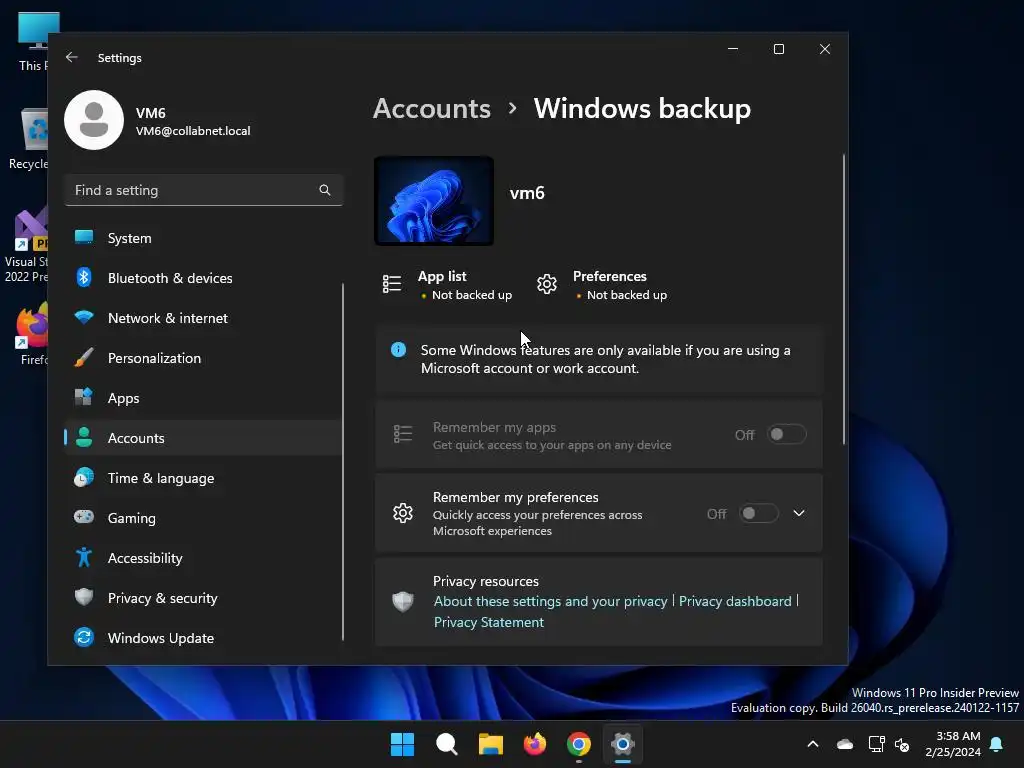This screenshot has height=768, width=1024.
Task: Click the sidebar navigation scrollbar
Action: click(342, 462)
